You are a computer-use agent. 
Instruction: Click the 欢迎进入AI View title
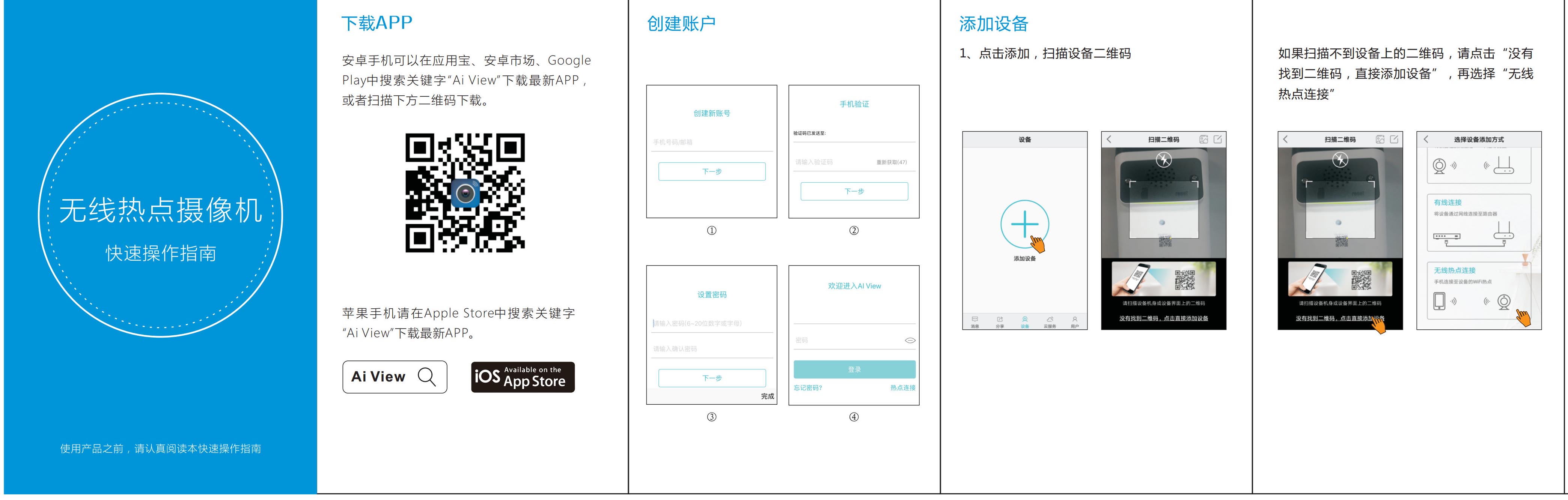(854, 286)
